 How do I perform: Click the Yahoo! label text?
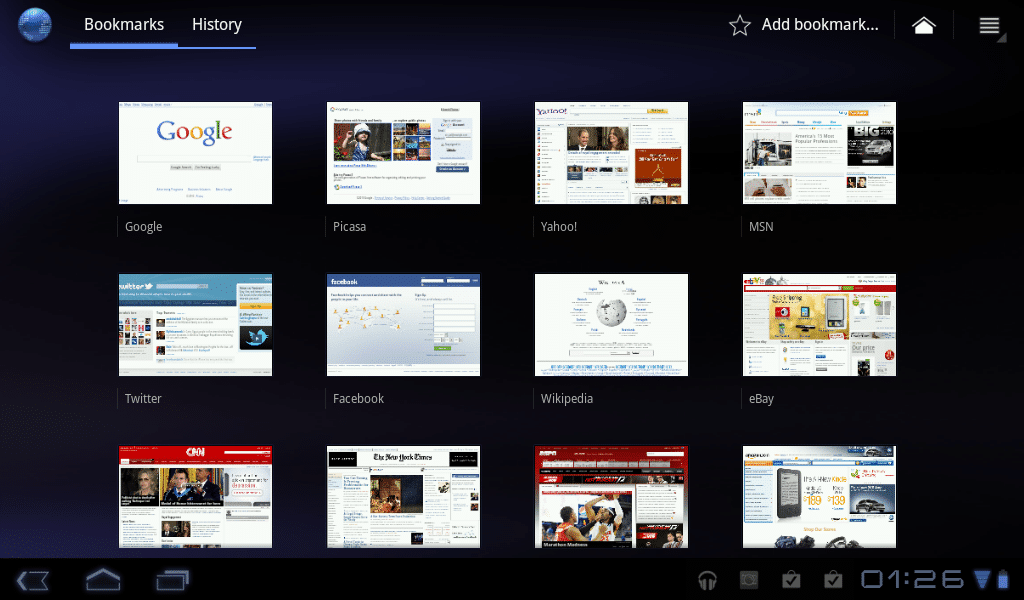(559, 227)
